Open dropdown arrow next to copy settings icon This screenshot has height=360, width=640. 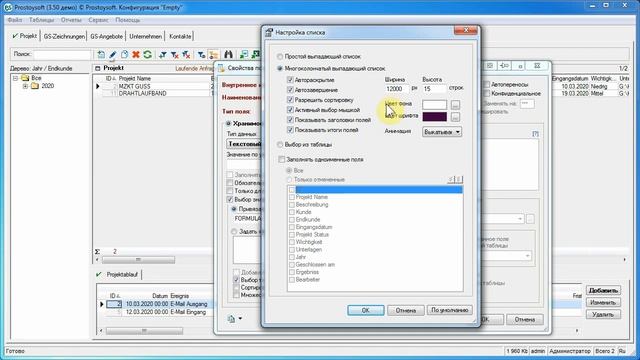240,318
